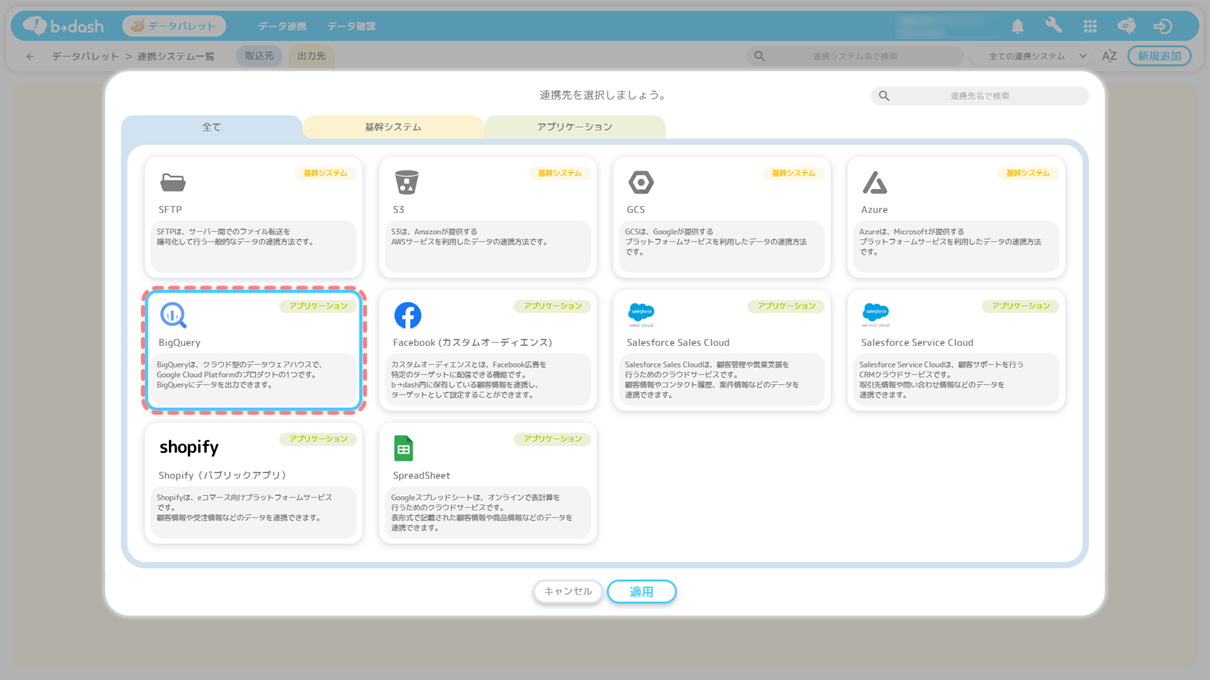Focus the 連携システム名で検索 search field
Viewport: 1210px width, 680px height.
point(855,56)
